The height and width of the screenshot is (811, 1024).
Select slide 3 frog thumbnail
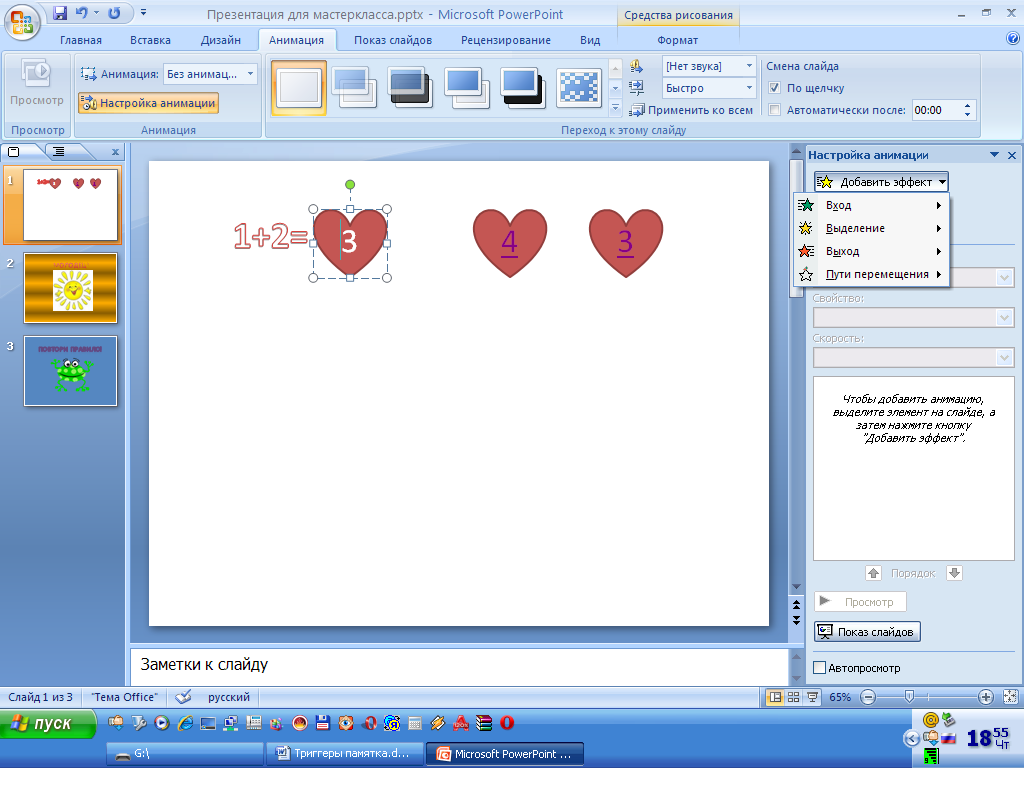click(x=71, y=371)
